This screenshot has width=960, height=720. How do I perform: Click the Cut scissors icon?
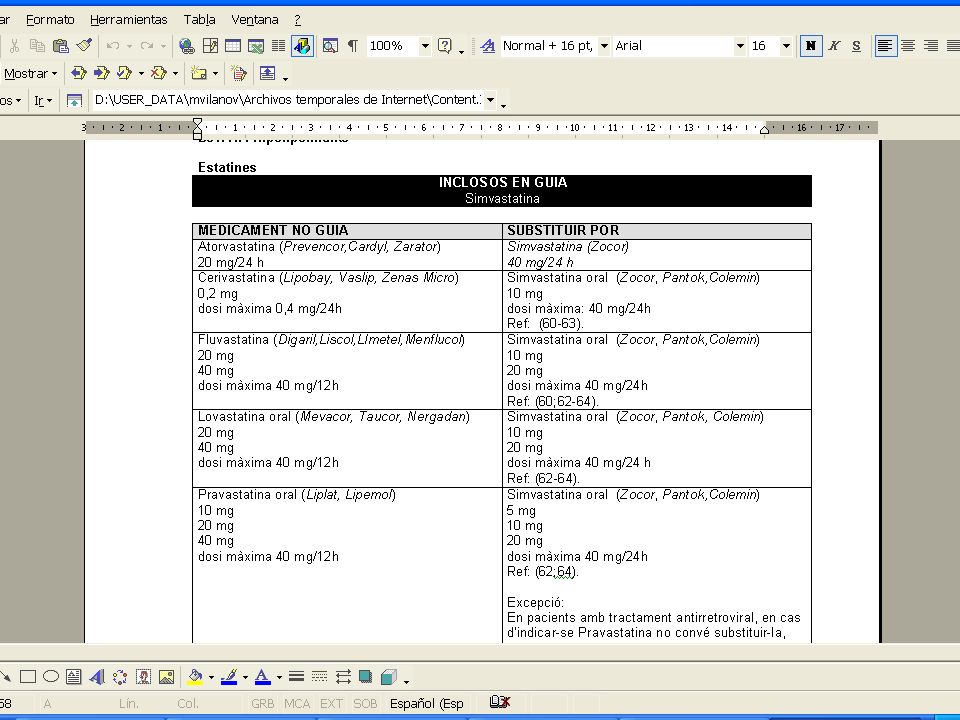(x=14, y=46)
